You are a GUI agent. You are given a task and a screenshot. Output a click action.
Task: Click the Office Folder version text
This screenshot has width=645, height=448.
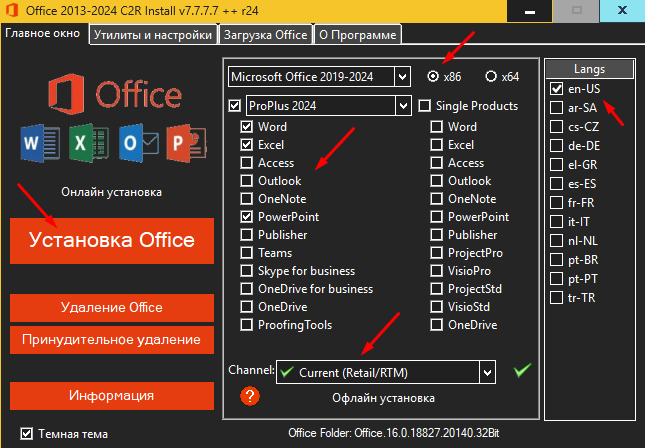pyautogui.click(x=394, y=433)
